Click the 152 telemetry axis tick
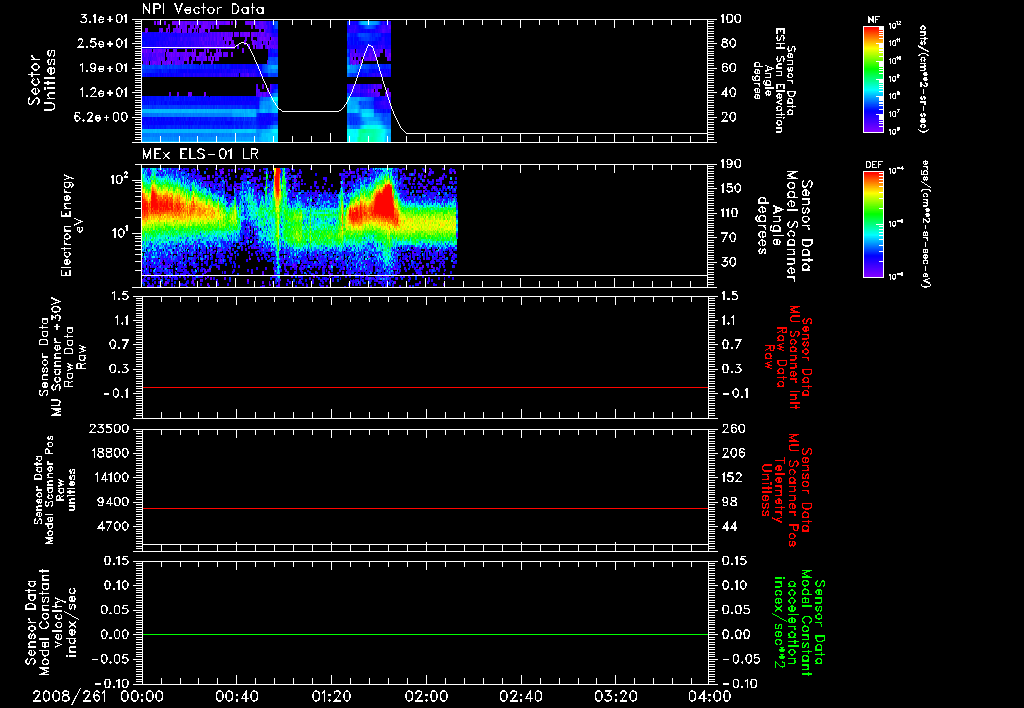The width and height of the screenshot is (1024, 708). 731,477
